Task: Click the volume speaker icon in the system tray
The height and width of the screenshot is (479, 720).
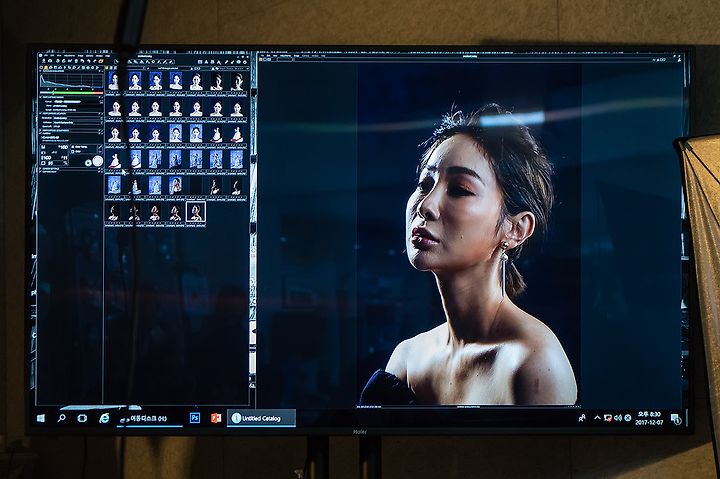Action: [x=618, y=417]
